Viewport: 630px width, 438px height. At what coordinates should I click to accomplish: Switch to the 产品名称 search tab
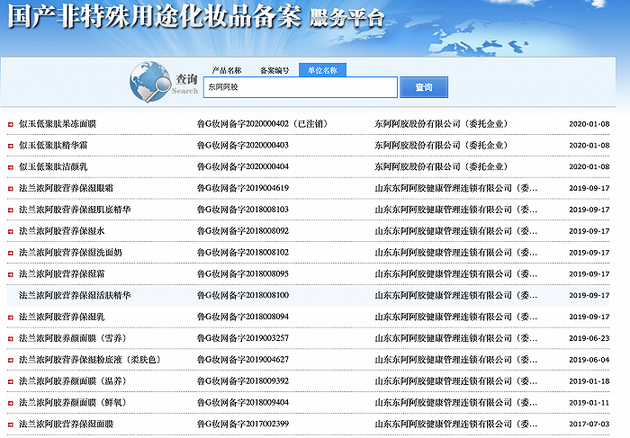point(226,70)
